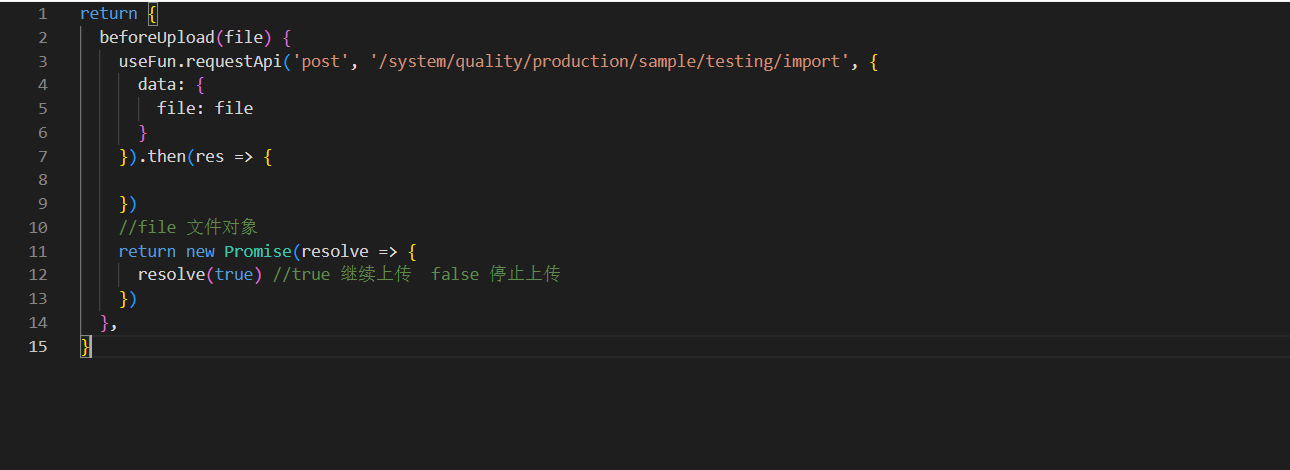Viewport: 1290px width, 470px height.
Task: Click the data property key
Action: 157,85
